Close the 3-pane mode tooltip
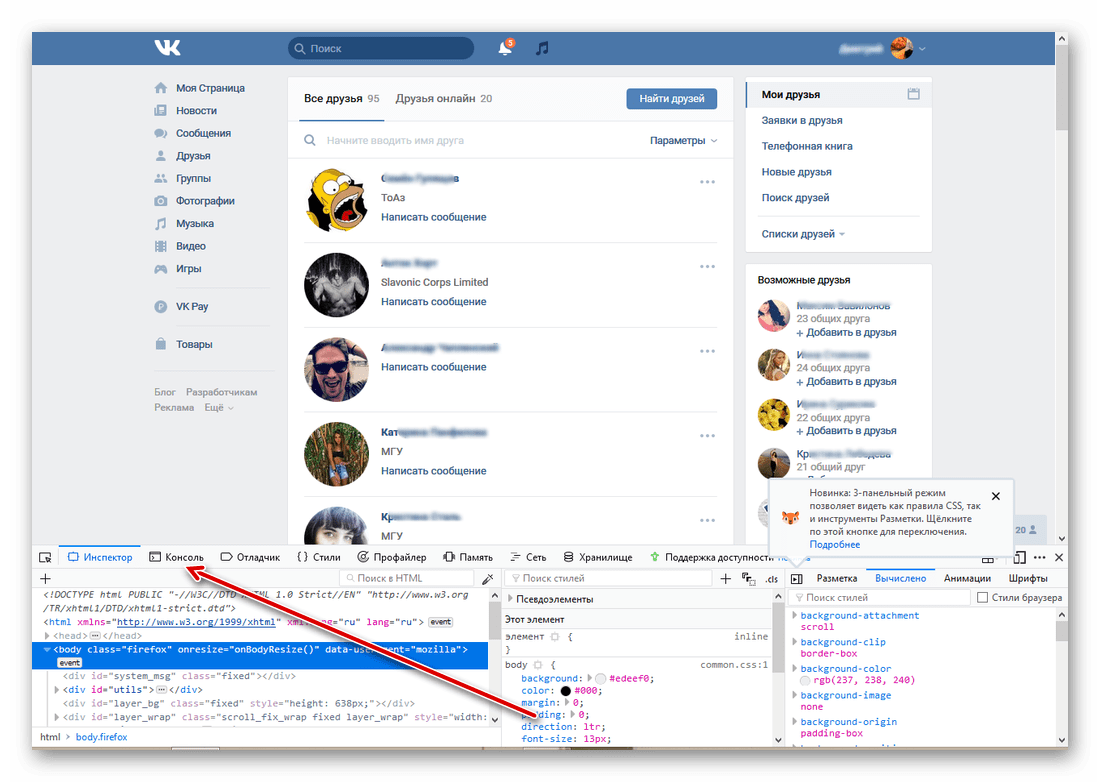The image size is (1100, 782). click(x=995, y=496)
